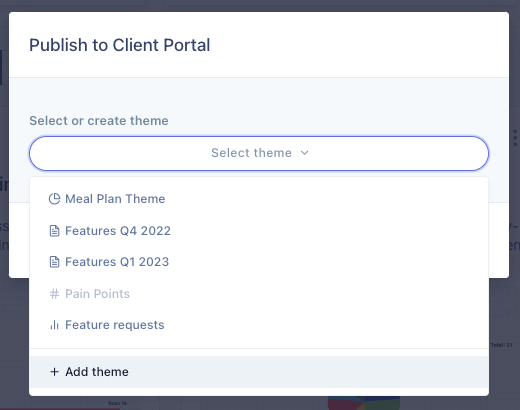
Task: Click the pie chart icon beside Meal Plan Theme
Action: [54, 199]
